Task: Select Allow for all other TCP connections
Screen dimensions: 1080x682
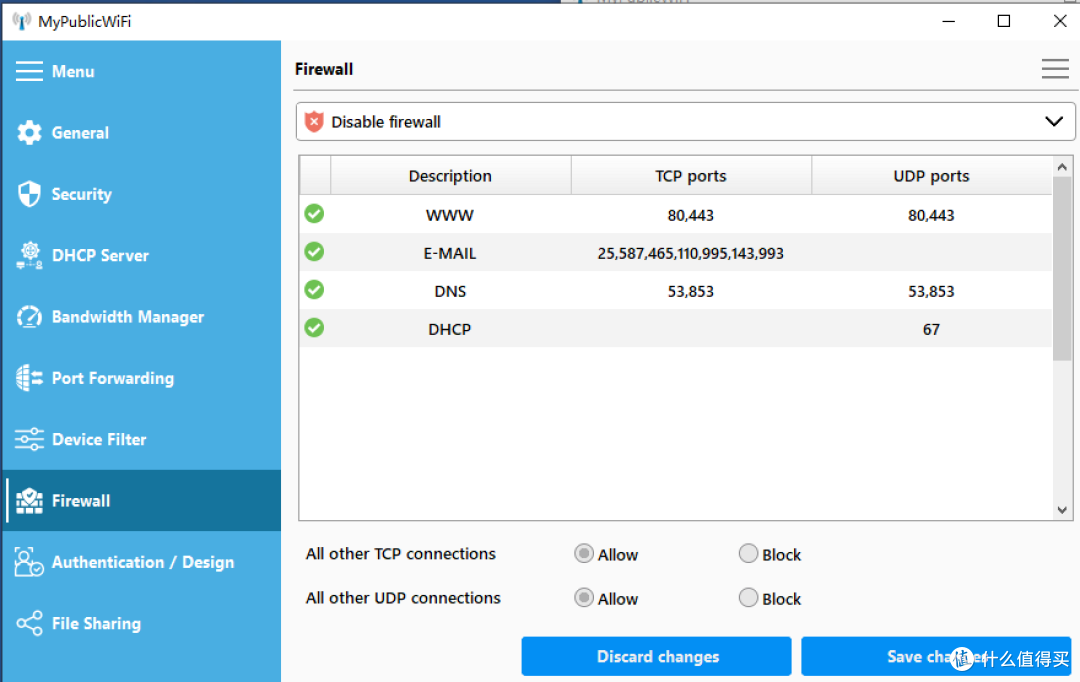Action: coord(583,554)
